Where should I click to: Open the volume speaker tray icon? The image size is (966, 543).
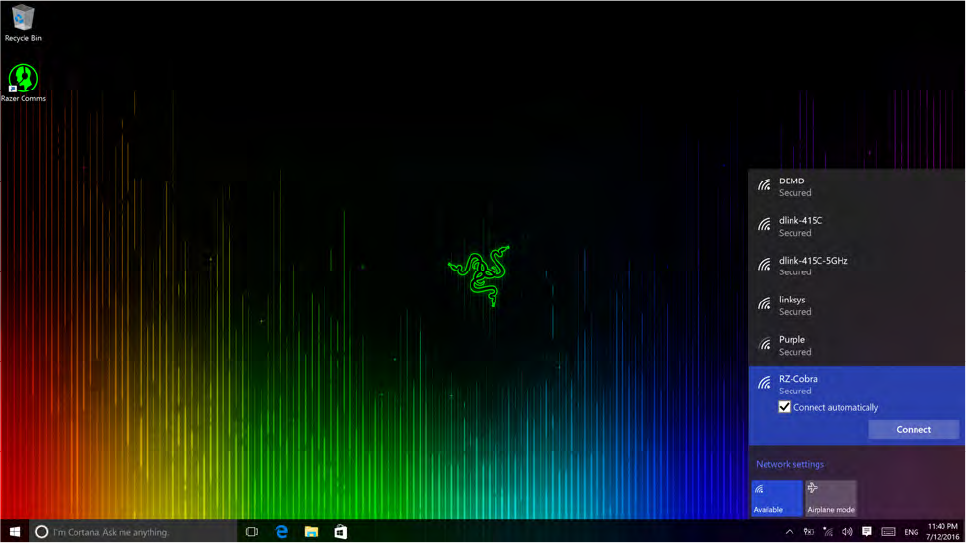(x=847, y=531)
